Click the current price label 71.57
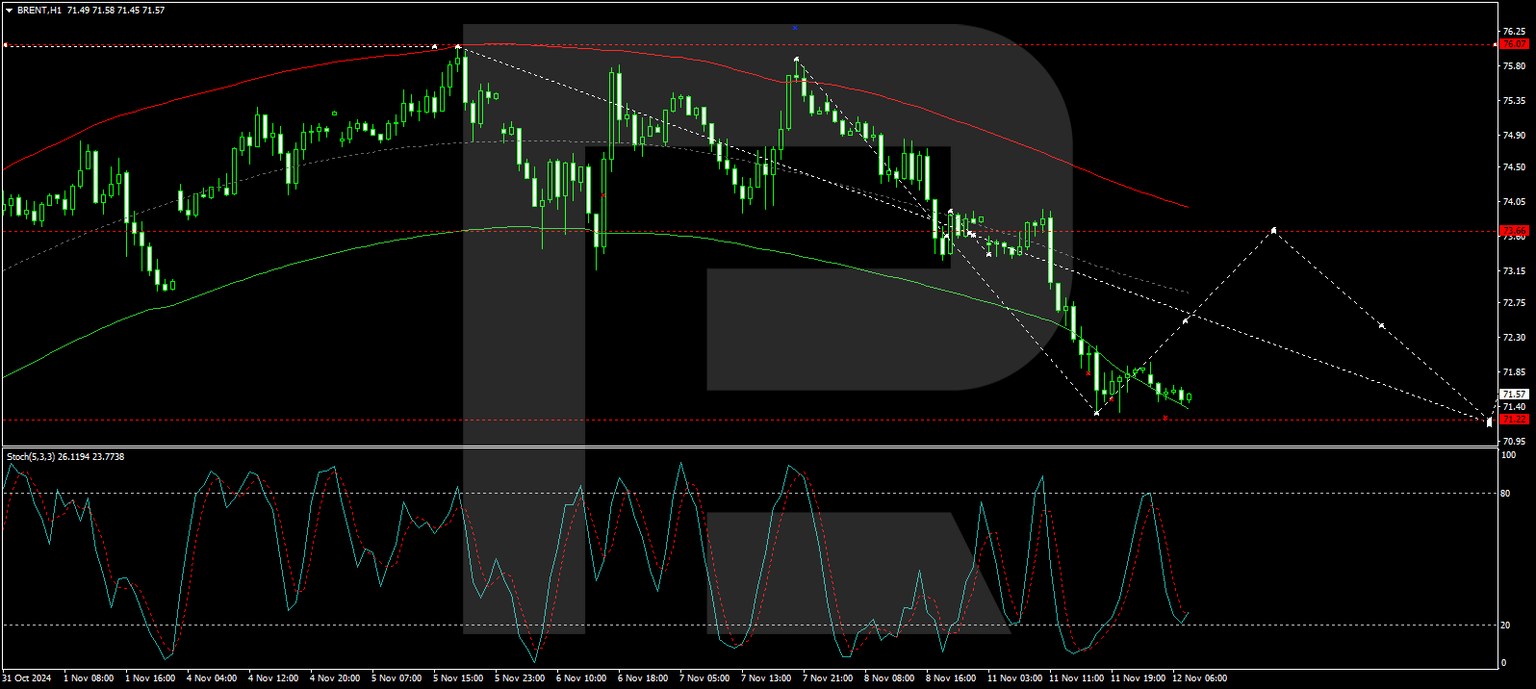 (x=1514, y=394)
